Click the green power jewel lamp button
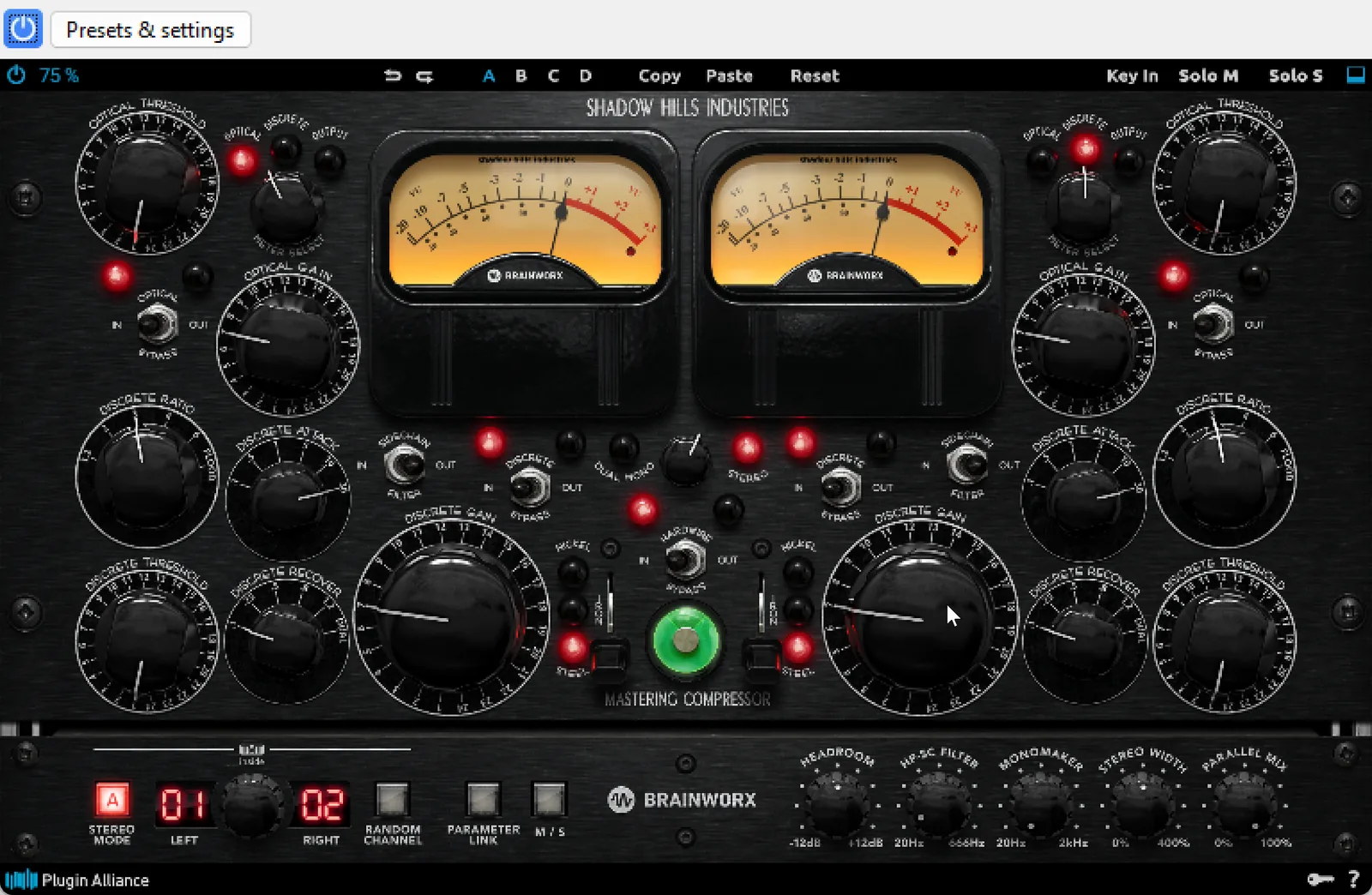Image resolution: width=1372 pixels, height=895 pixels. point(684,640)
